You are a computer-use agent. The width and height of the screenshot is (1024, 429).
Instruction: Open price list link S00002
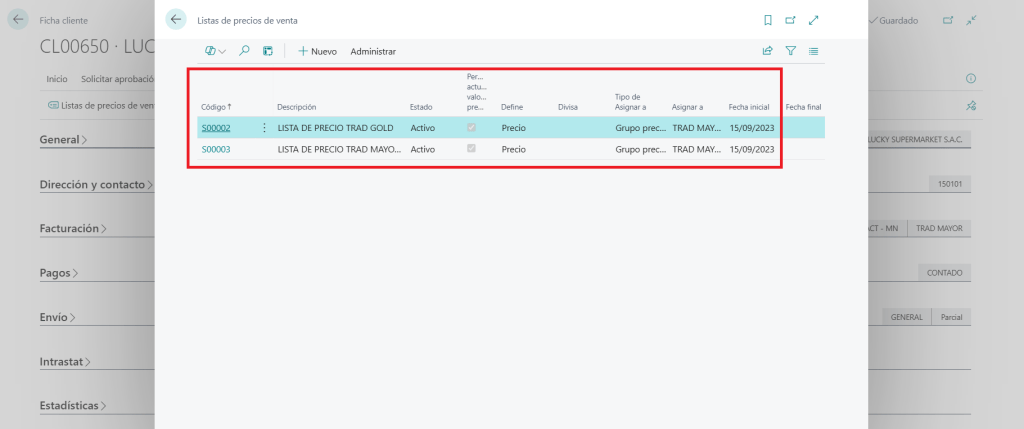pos(216,128)
